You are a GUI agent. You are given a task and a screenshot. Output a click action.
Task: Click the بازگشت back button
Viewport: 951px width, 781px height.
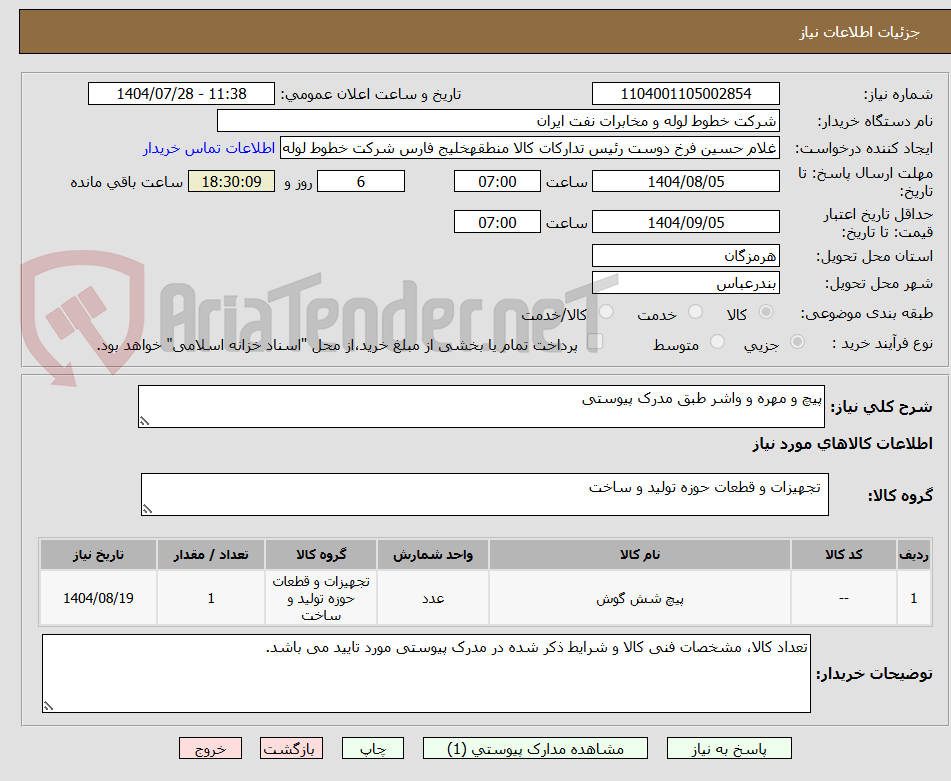tap(291, 747)
